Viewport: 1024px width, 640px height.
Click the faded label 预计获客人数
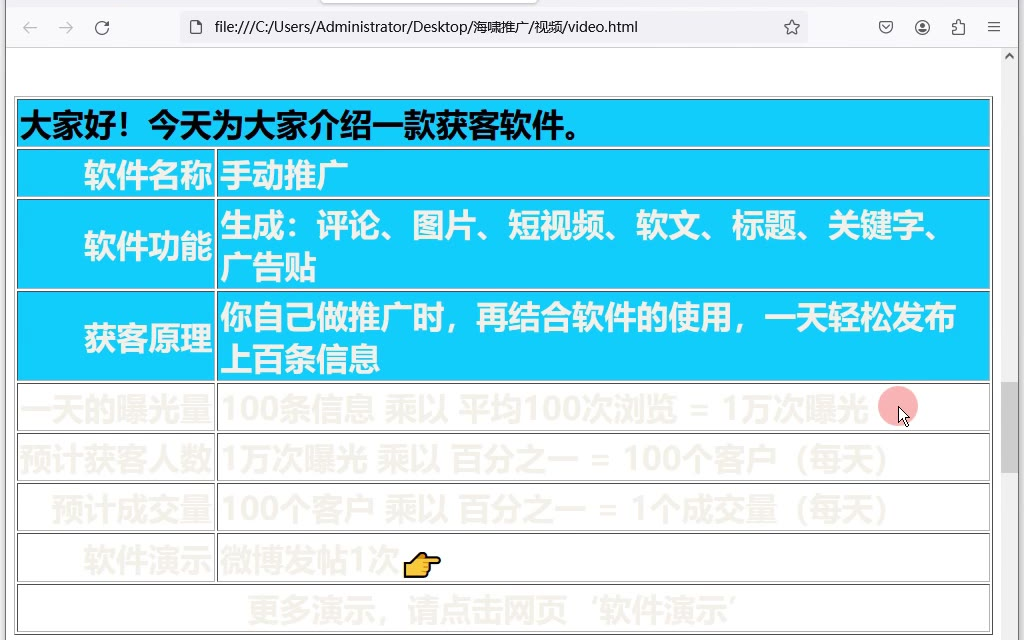[116, 458]
